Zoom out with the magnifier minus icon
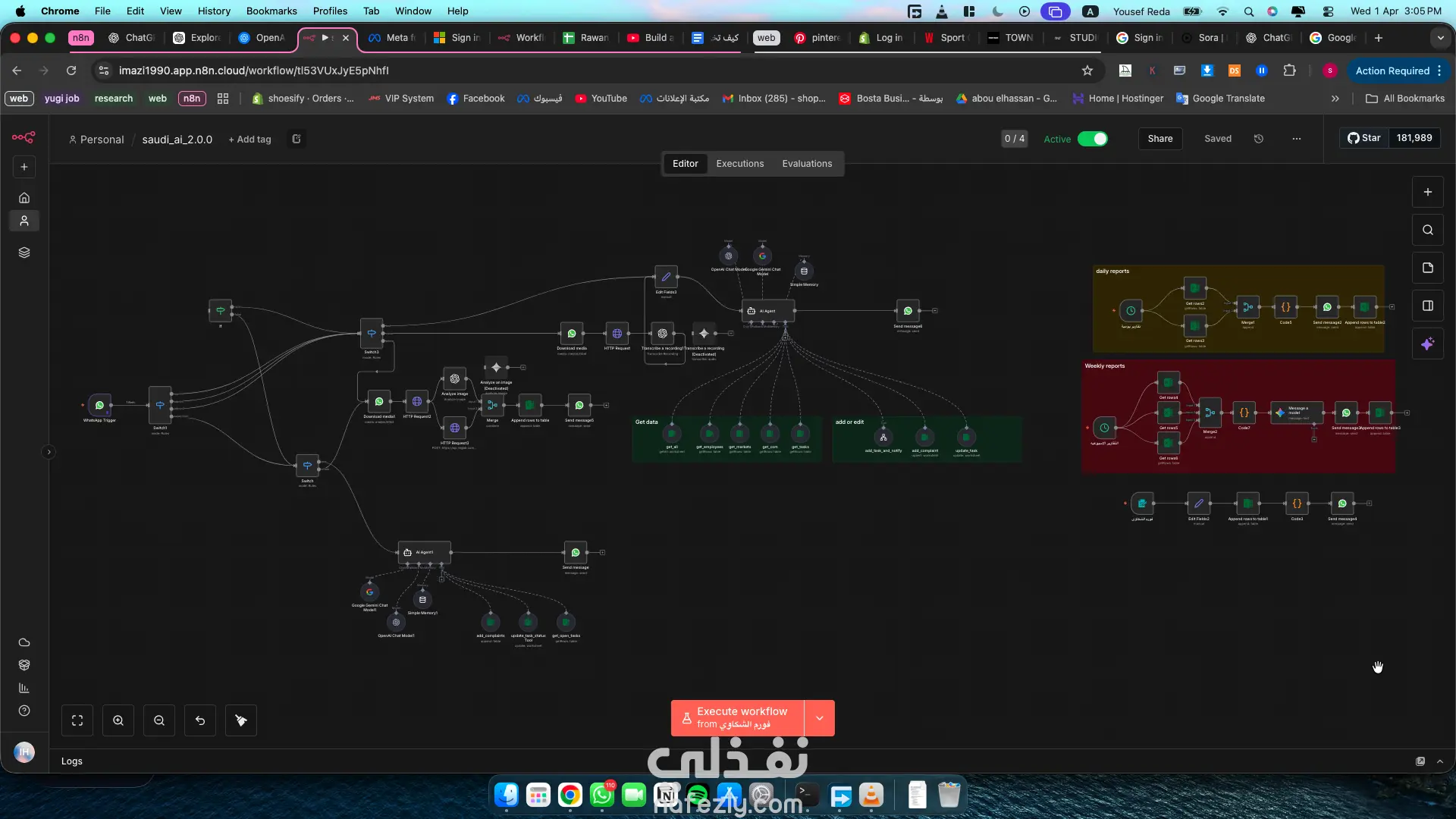This screenshot has height=819, width=1456. pyautogui.click(x=159, y=720)
